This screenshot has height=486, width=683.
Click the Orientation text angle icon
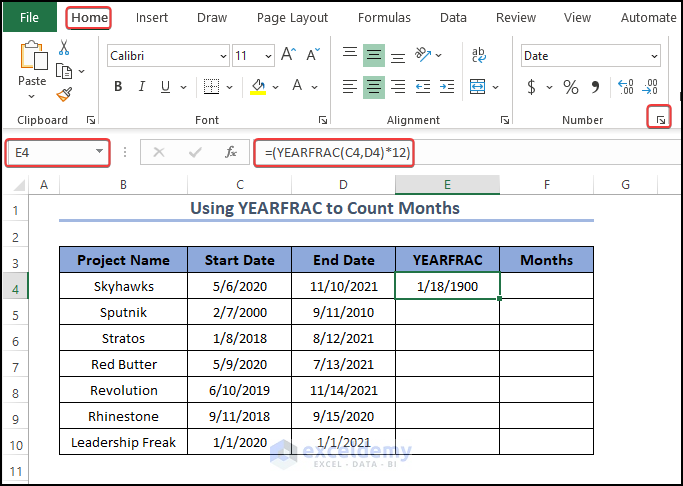[x=422, y=55]
